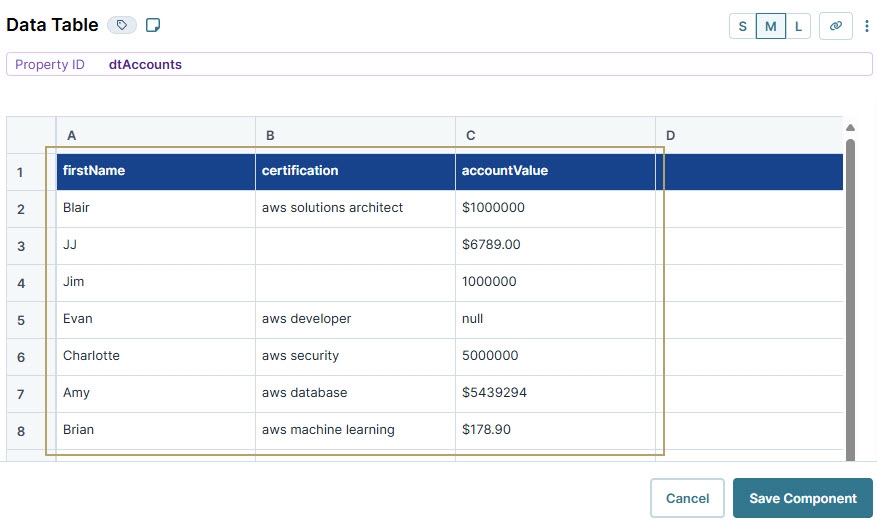Click the accountValue header cell
The width and height of the screenshot is (877, 522).
[555, 172]
